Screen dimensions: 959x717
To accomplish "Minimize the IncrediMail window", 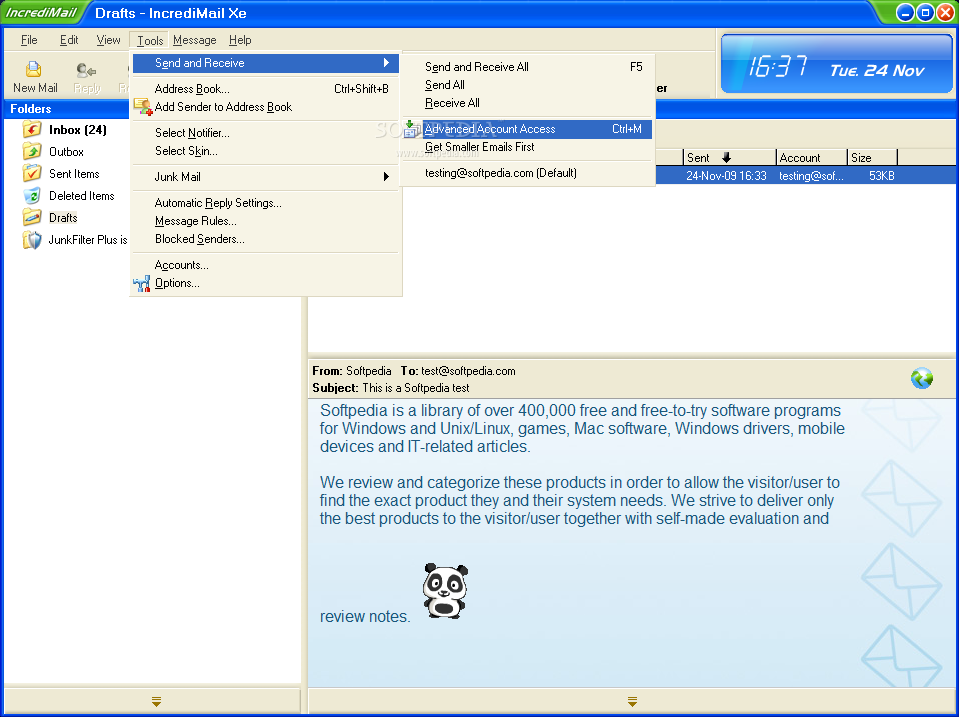I will [x=905, y=12].
